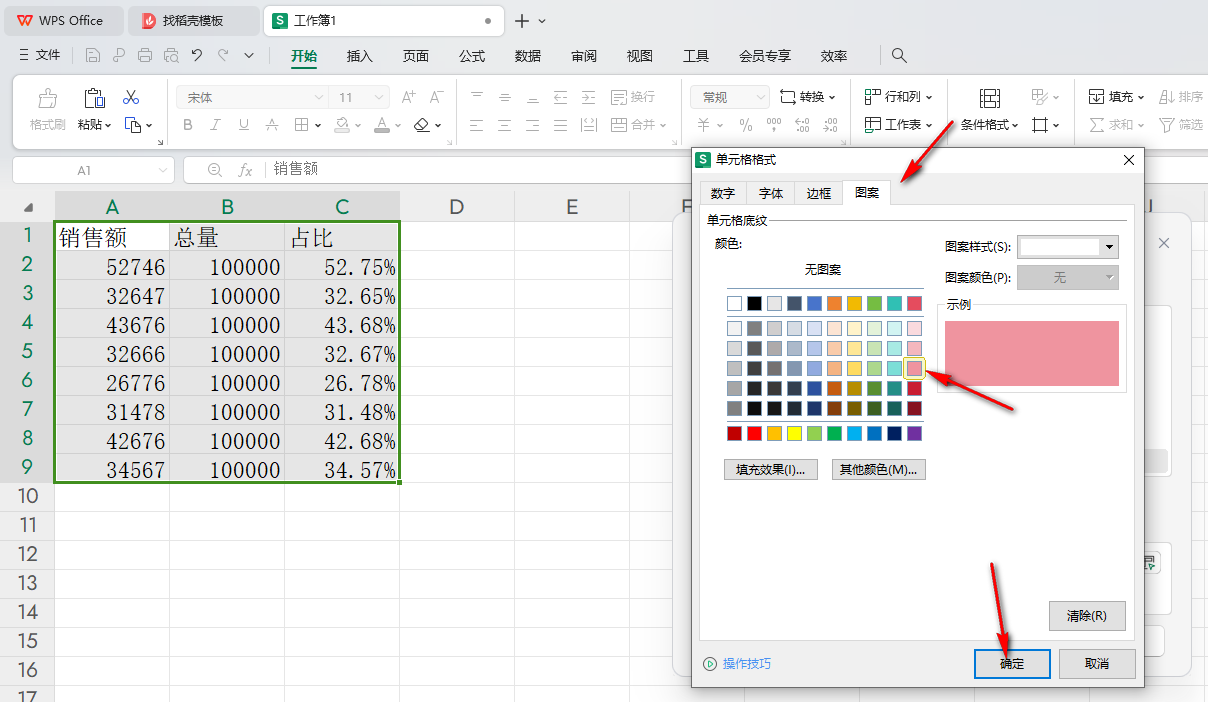Screen dimensions: 1208x702
Task: Click the Undo arrow icon
Action: 197,55
